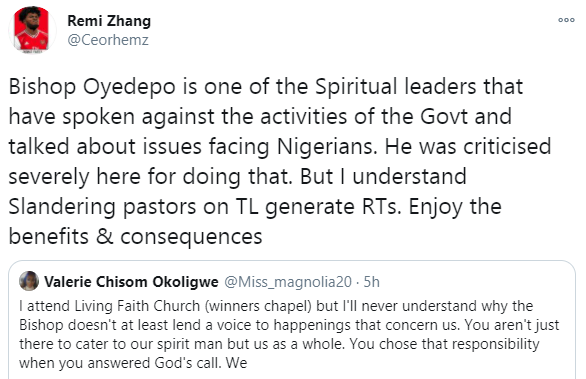Select the 'Slandering pastors on TL' line
The image size is (586, 379).
pos(133,207)
